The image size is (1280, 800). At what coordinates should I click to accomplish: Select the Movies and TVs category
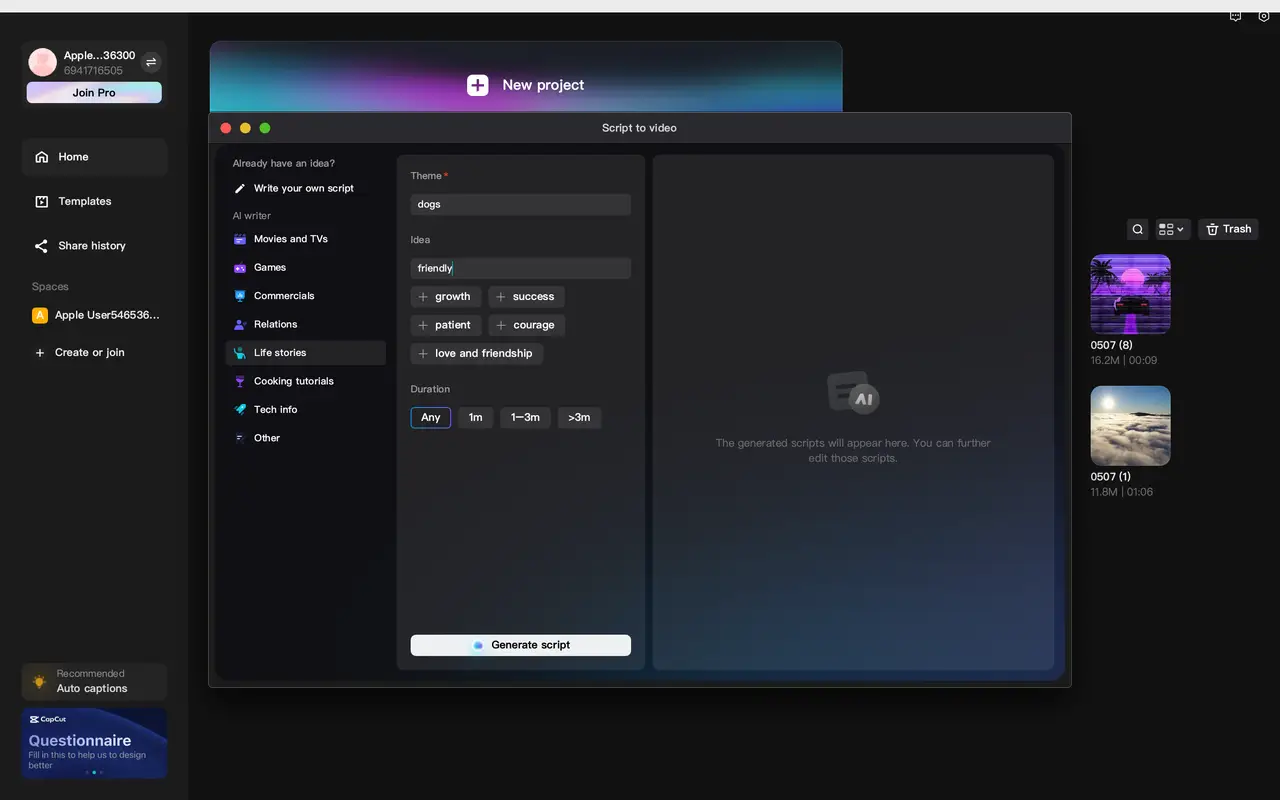305,239
